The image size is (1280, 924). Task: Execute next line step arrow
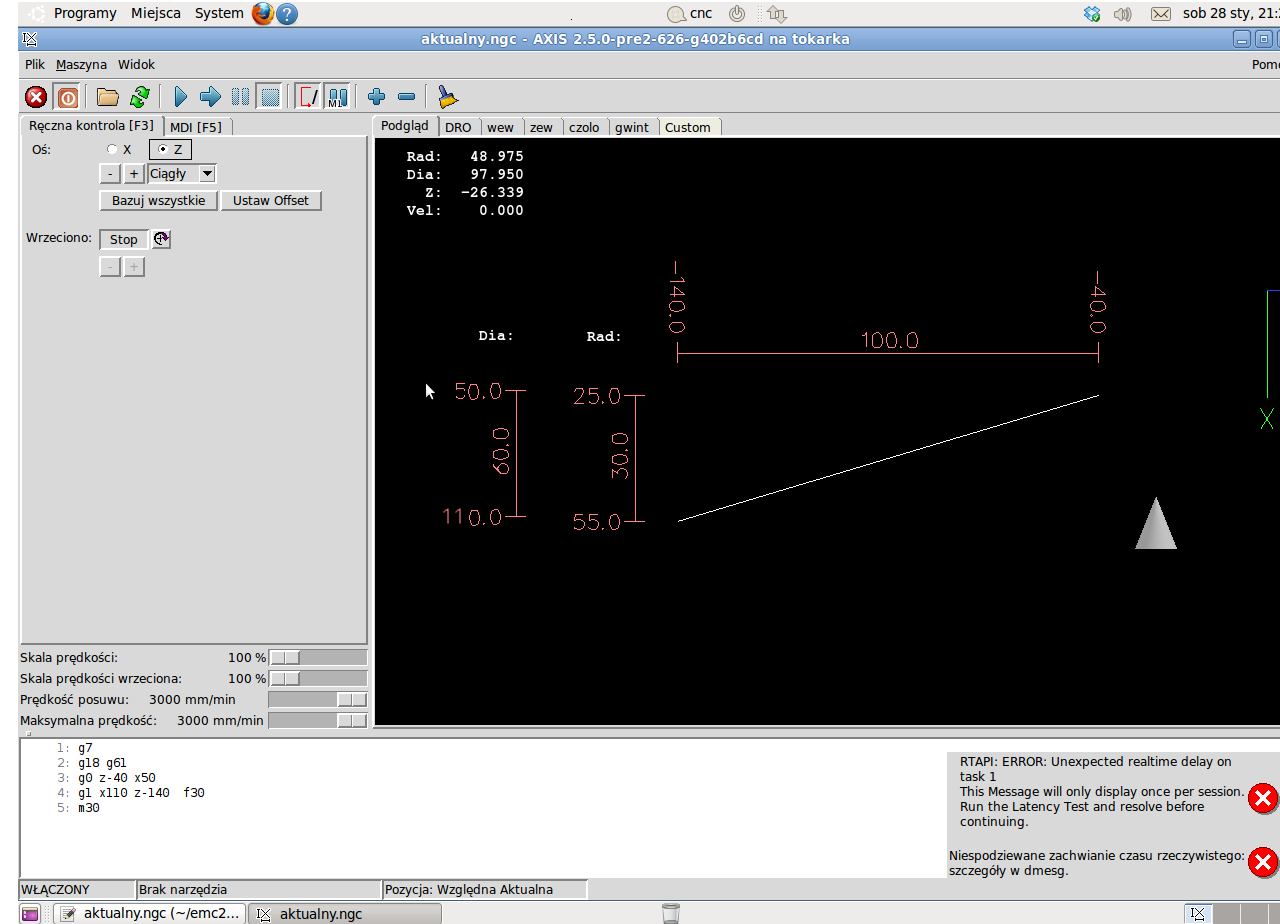(210, 97)
